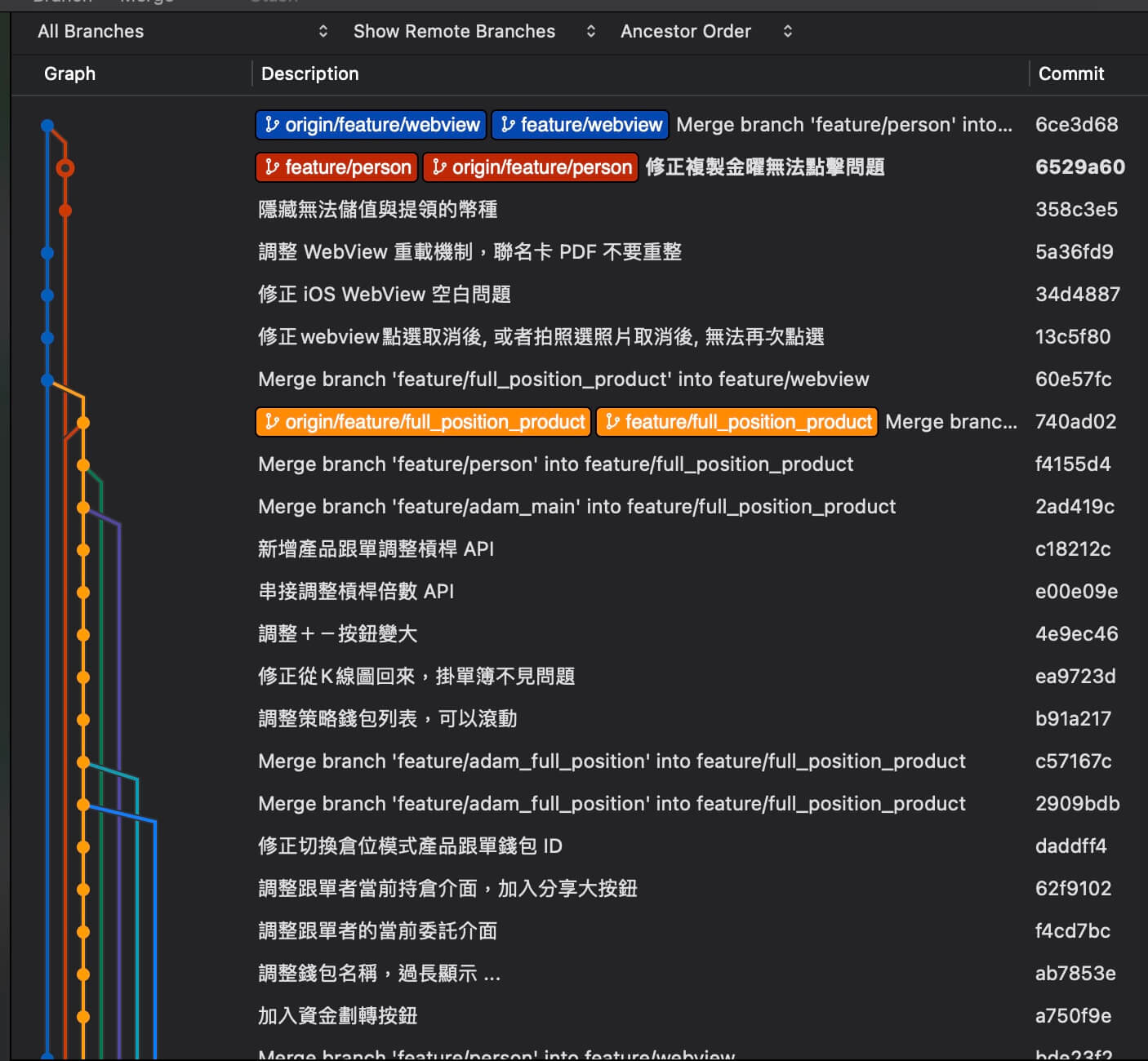Click the Description column header

point(310,74)
